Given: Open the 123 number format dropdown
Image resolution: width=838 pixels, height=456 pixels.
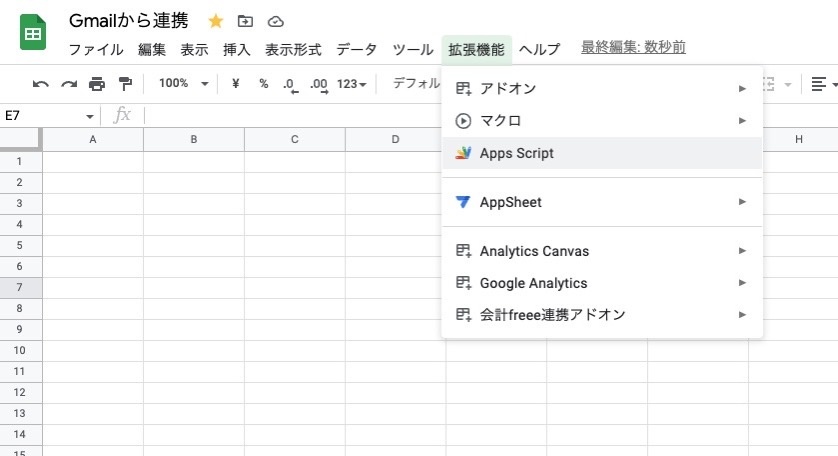Looking at the screenshot, I should [352, 84].
